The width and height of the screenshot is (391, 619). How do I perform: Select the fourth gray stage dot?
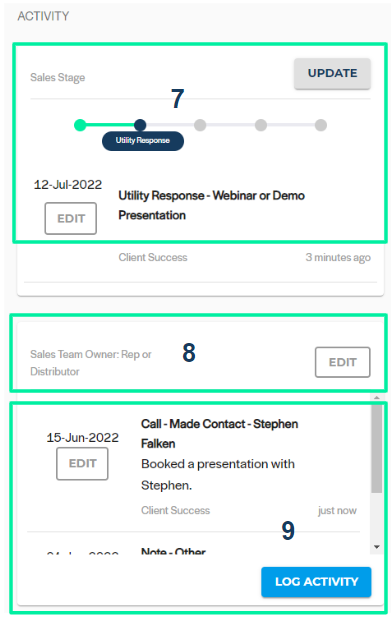coord(261,125)
